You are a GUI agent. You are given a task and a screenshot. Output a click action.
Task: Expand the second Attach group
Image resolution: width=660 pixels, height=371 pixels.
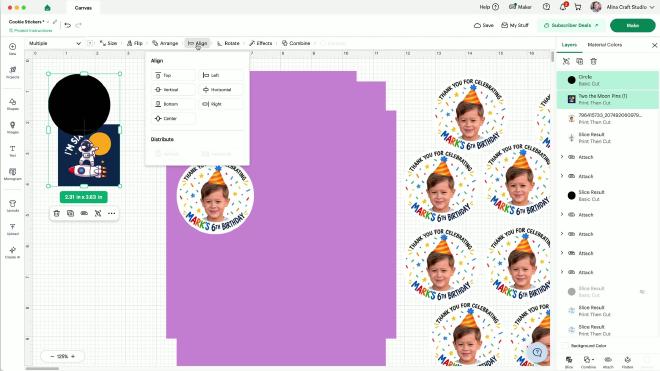coord(562,176)
